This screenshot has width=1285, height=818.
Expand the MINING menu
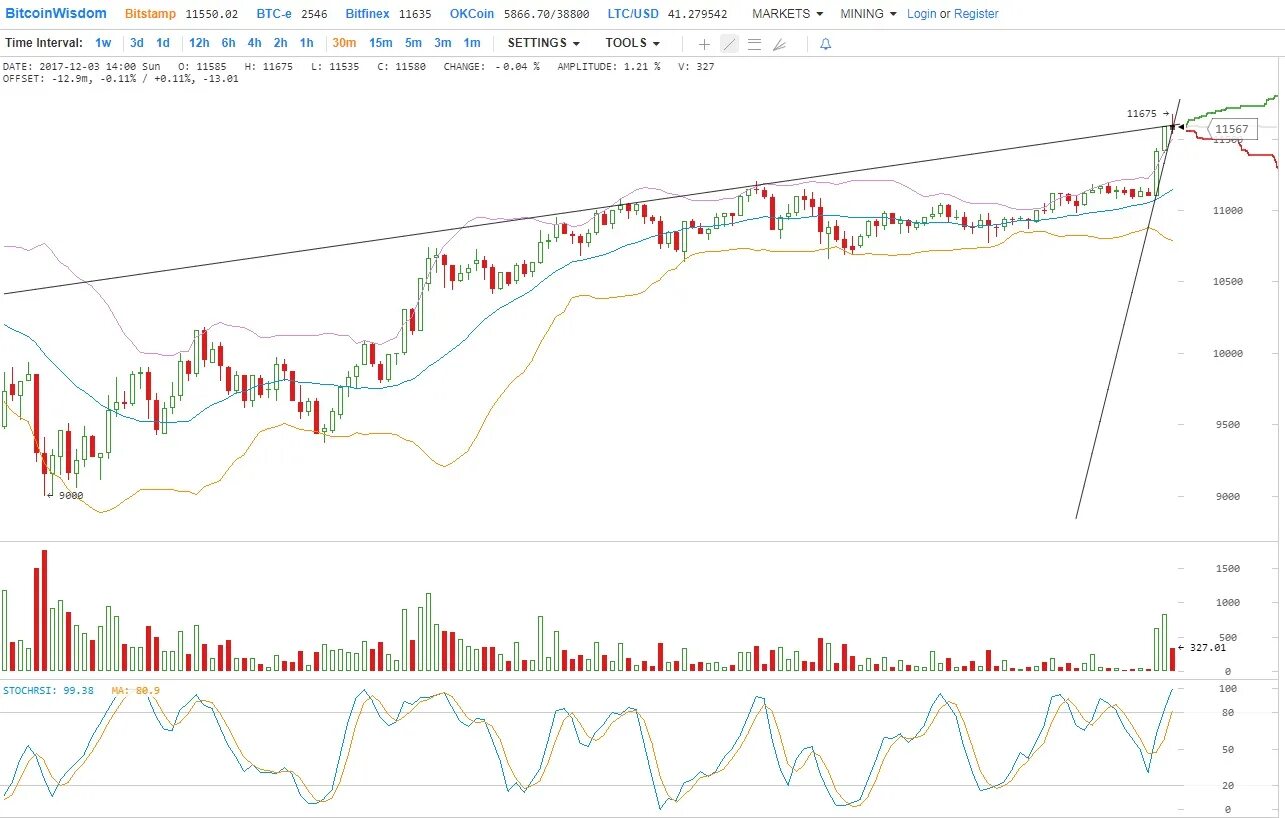coord(868,14)
